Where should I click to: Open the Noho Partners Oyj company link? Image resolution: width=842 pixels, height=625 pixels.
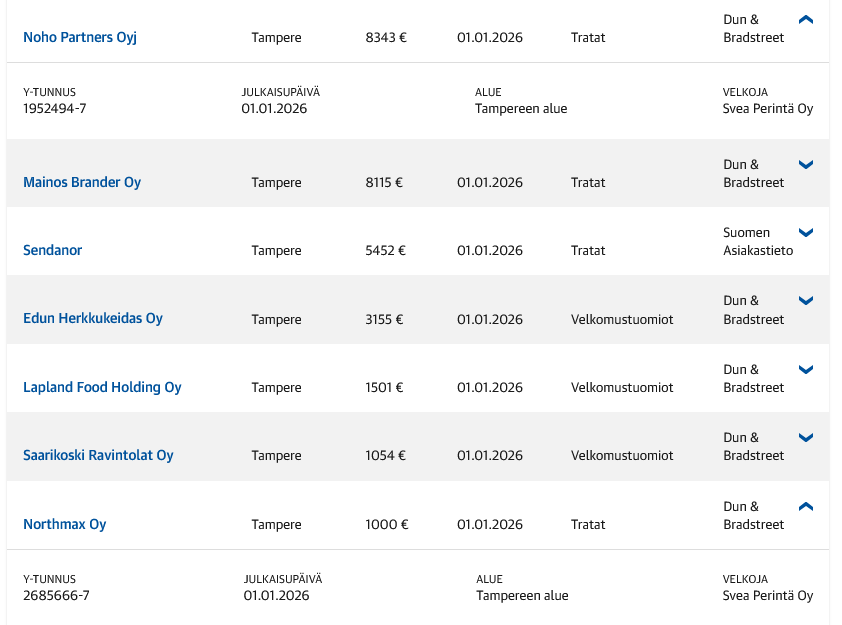point(80,38)
